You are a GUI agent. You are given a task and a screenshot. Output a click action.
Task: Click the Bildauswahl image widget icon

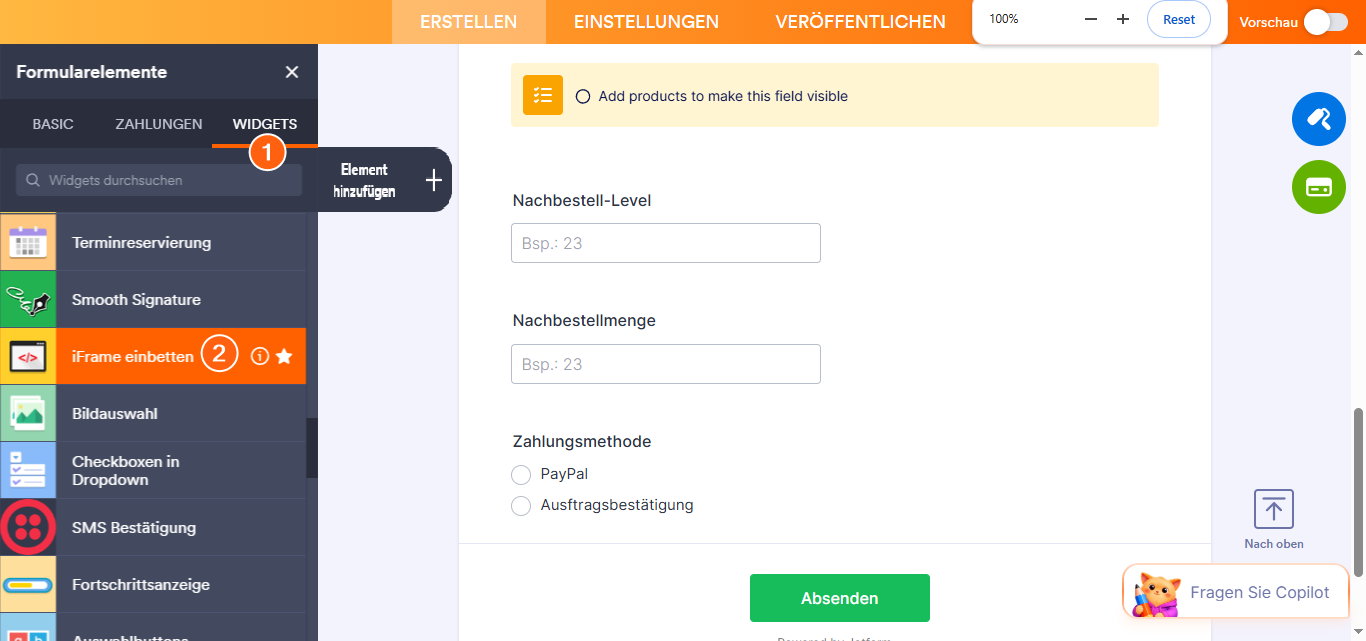click(x=28, y=412)
